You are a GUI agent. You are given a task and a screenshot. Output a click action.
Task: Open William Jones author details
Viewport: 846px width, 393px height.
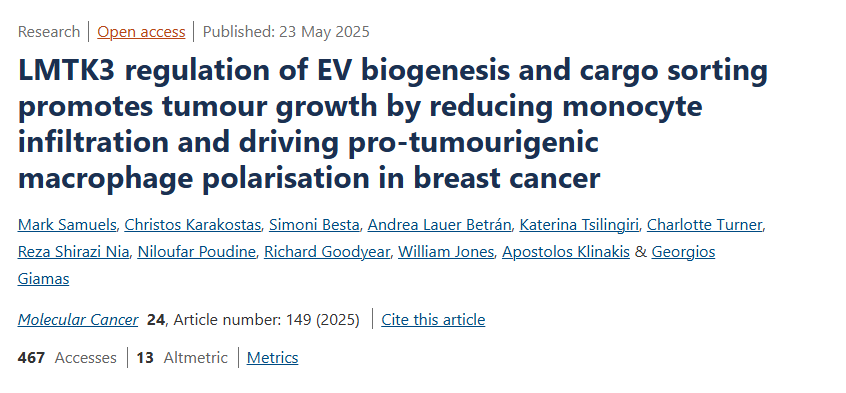[x=446, y=252]
